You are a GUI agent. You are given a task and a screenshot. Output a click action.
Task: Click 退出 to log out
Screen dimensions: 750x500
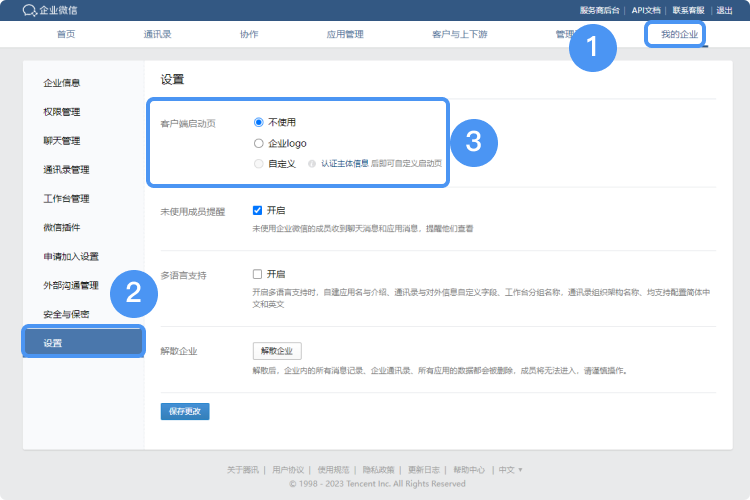(724, 10)
